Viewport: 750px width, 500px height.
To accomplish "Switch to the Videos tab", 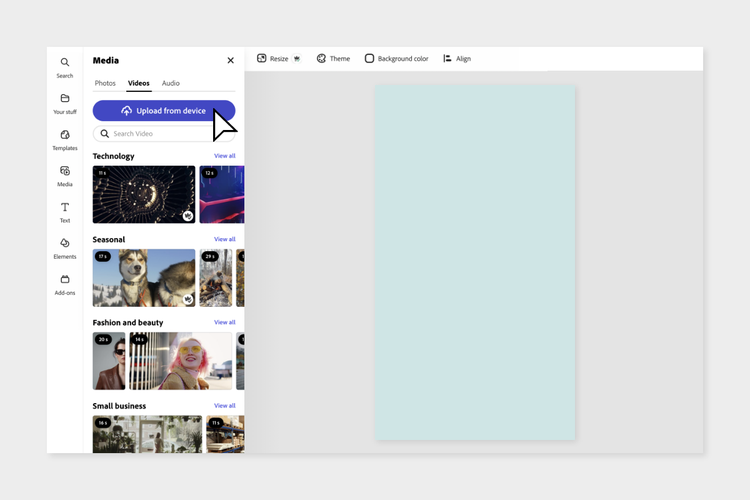I will pos(139,83).
